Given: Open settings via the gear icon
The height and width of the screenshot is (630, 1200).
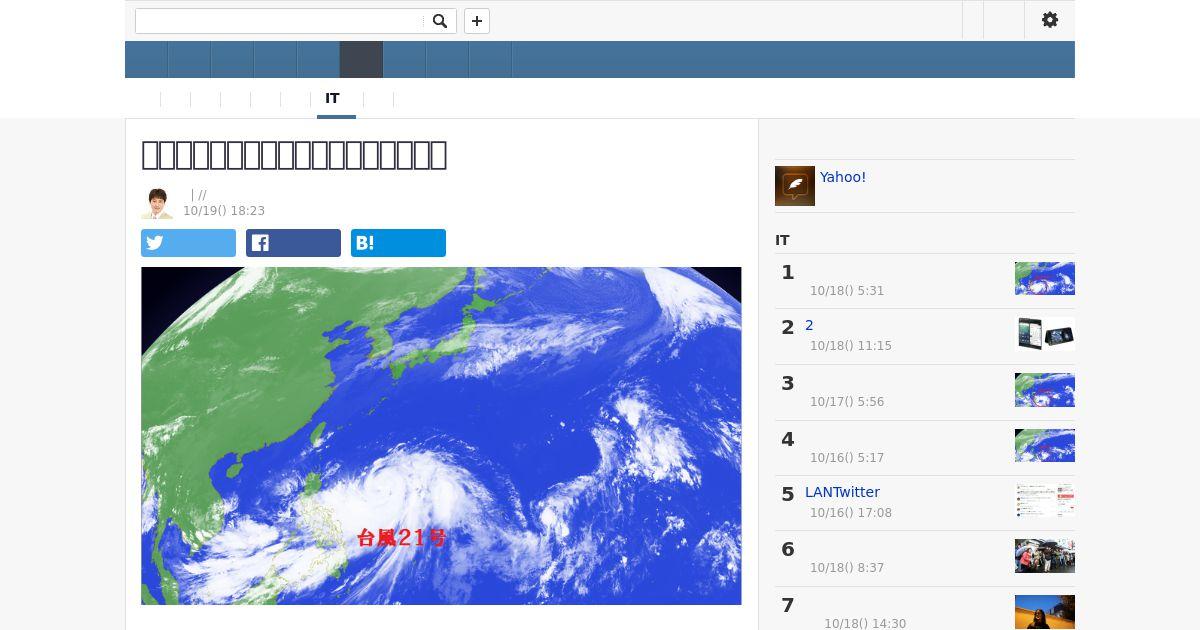Looking at the screenshot, I should click(x=1050, y=20).
